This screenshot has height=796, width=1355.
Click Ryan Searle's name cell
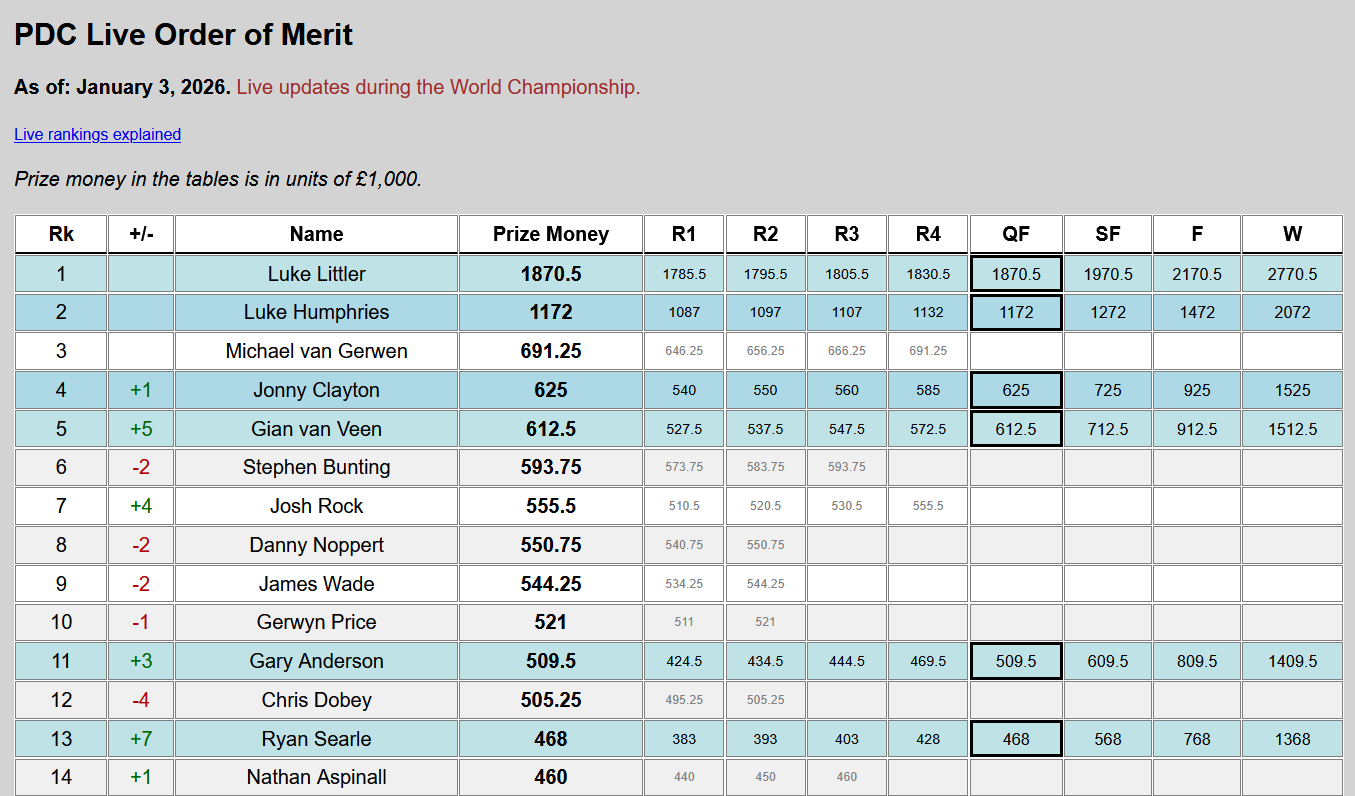316,739
